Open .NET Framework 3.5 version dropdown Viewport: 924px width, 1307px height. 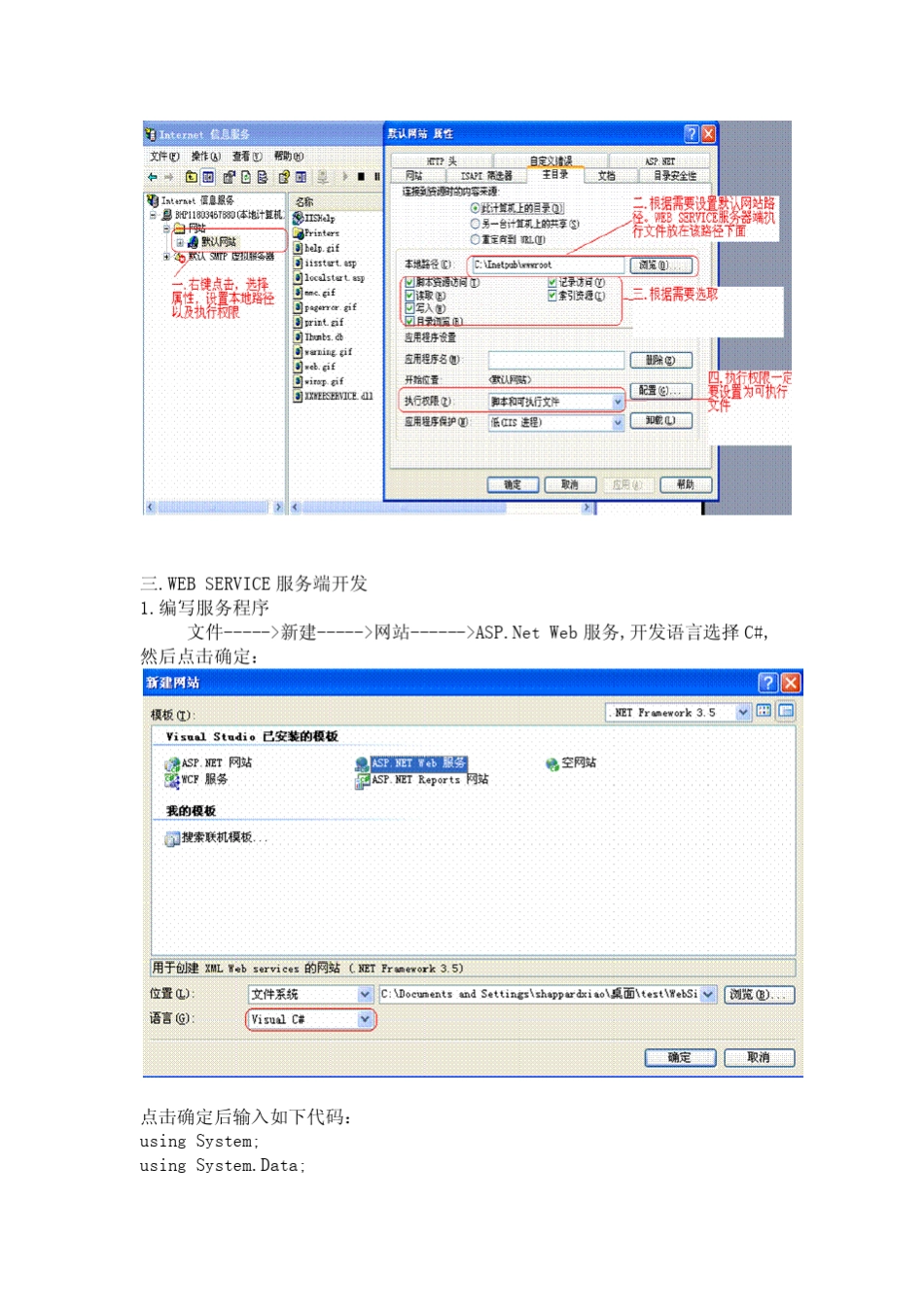point(744,712)
